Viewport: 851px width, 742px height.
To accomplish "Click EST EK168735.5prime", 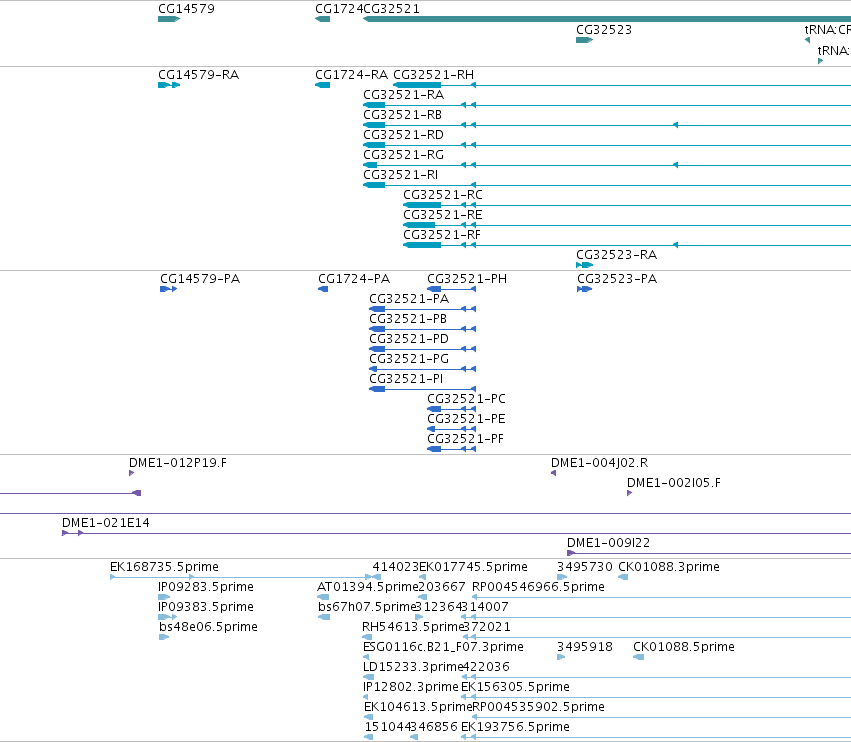I will [164, 567].
